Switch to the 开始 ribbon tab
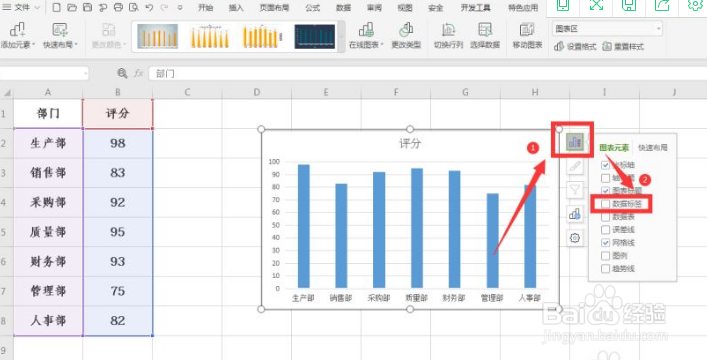 click(206, 8)
